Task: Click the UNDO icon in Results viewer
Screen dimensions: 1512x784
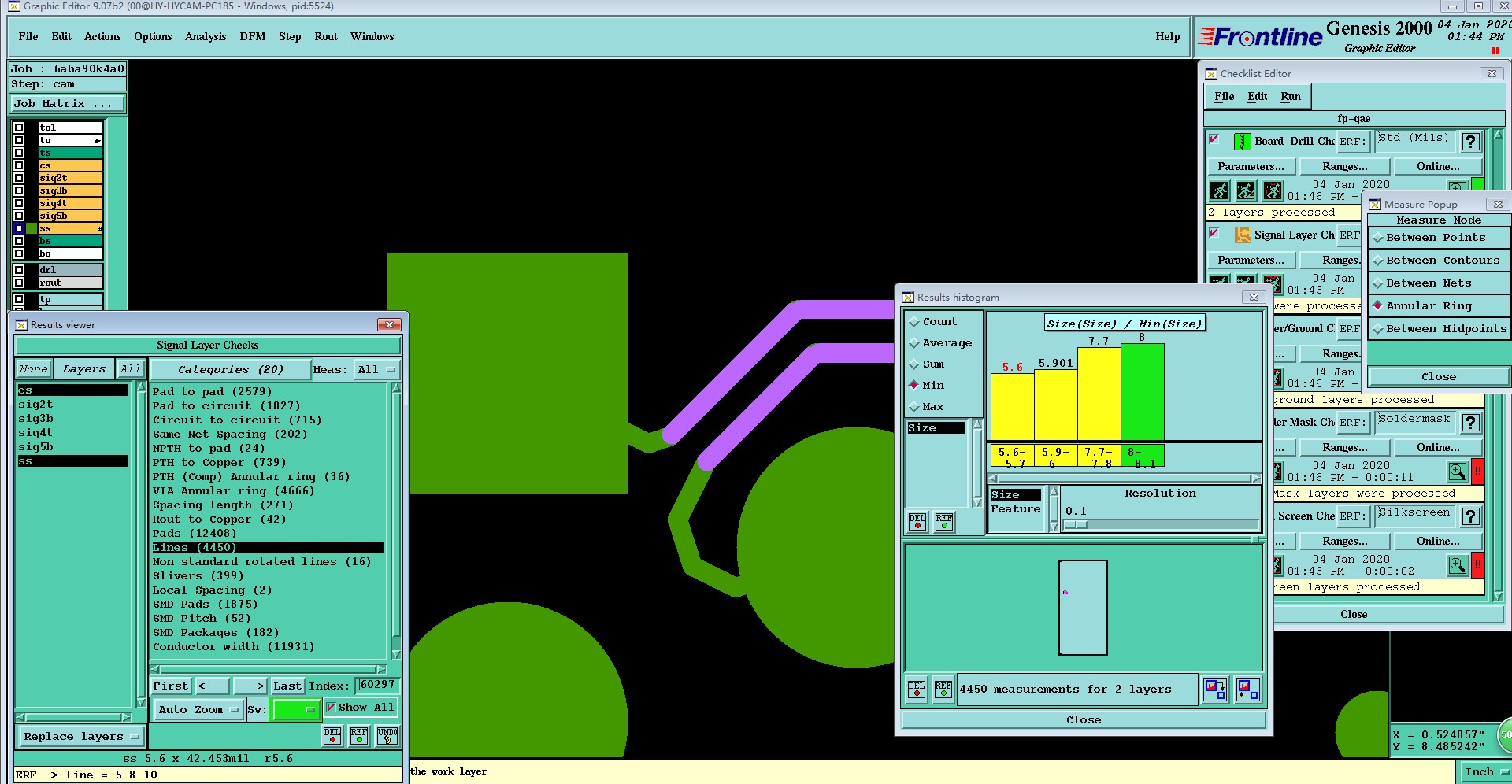Action: (387, 736)
